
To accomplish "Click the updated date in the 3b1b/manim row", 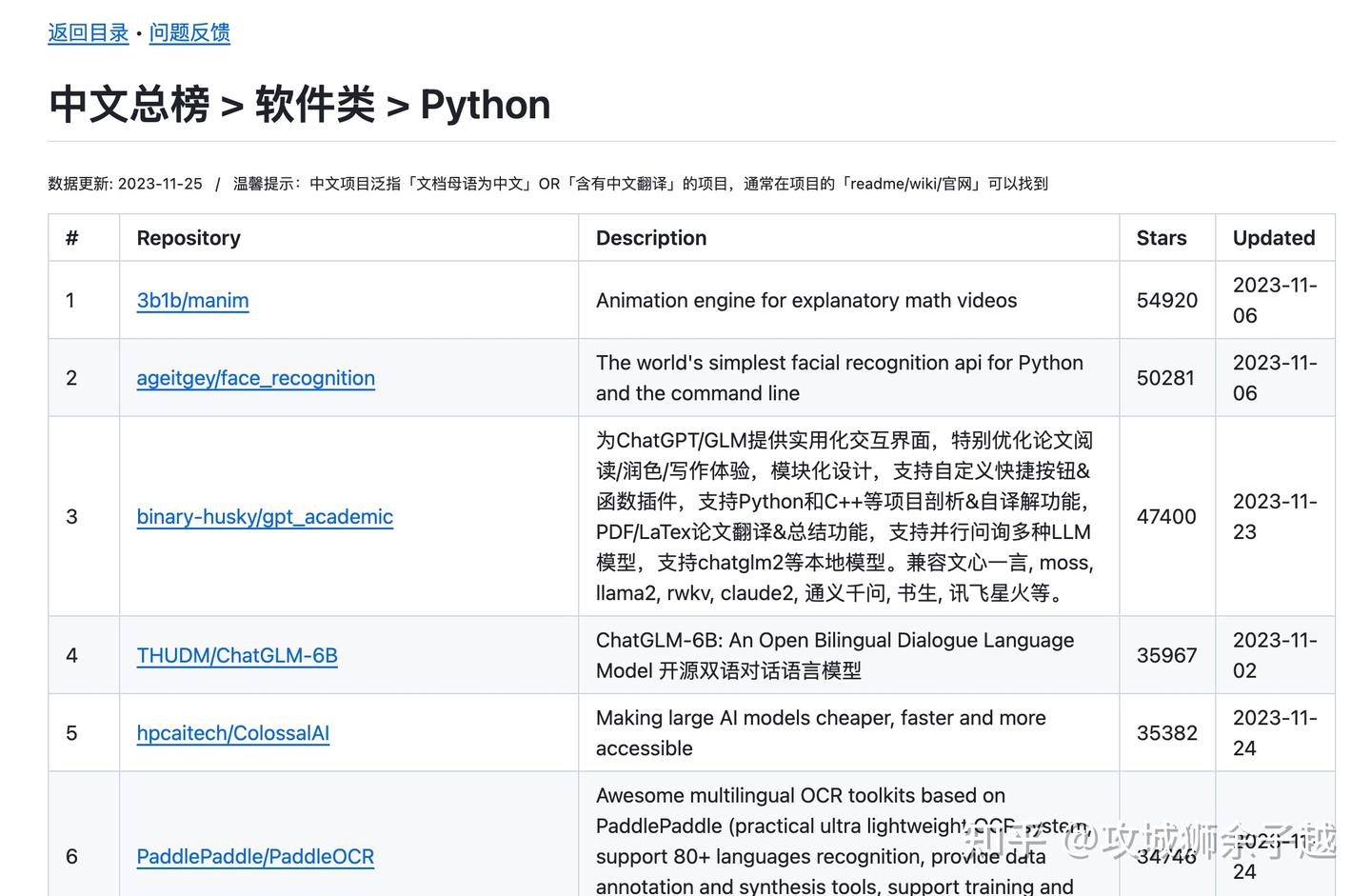I will (1275, 300).
